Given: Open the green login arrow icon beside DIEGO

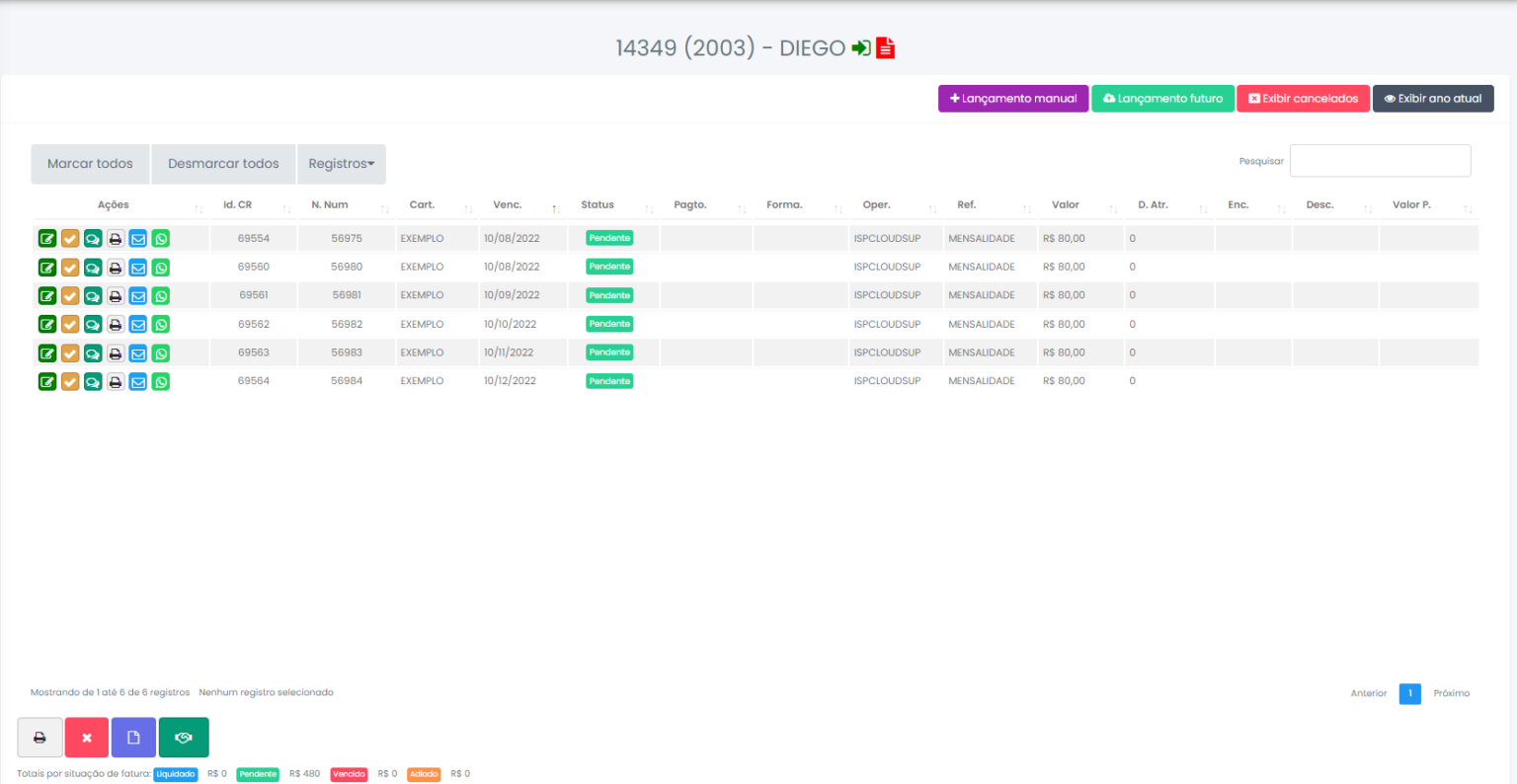Looking at the screenshot, I should 858,47.
